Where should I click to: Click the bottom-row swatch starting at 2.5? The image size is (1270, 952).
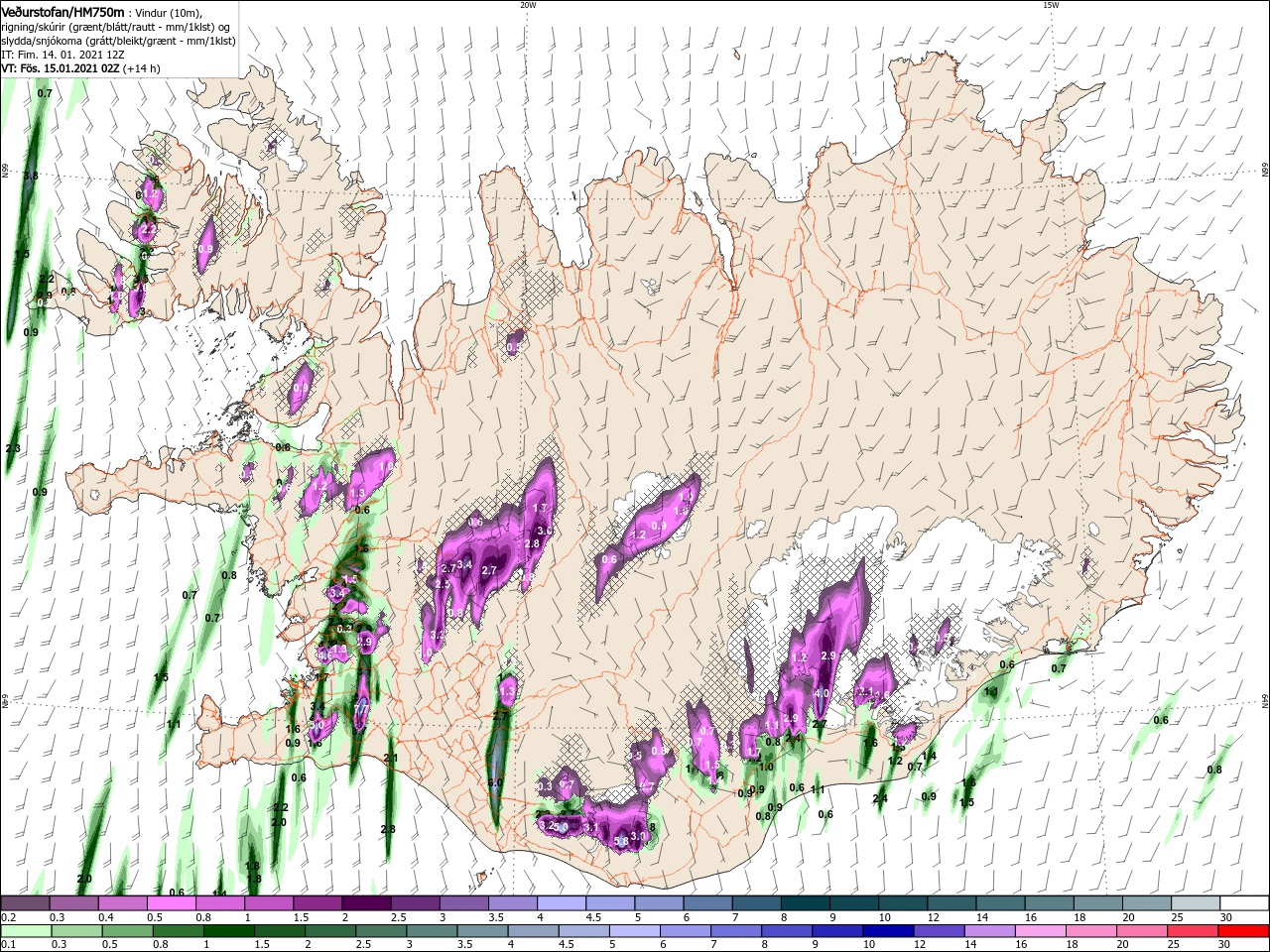(x=382, y=931)
